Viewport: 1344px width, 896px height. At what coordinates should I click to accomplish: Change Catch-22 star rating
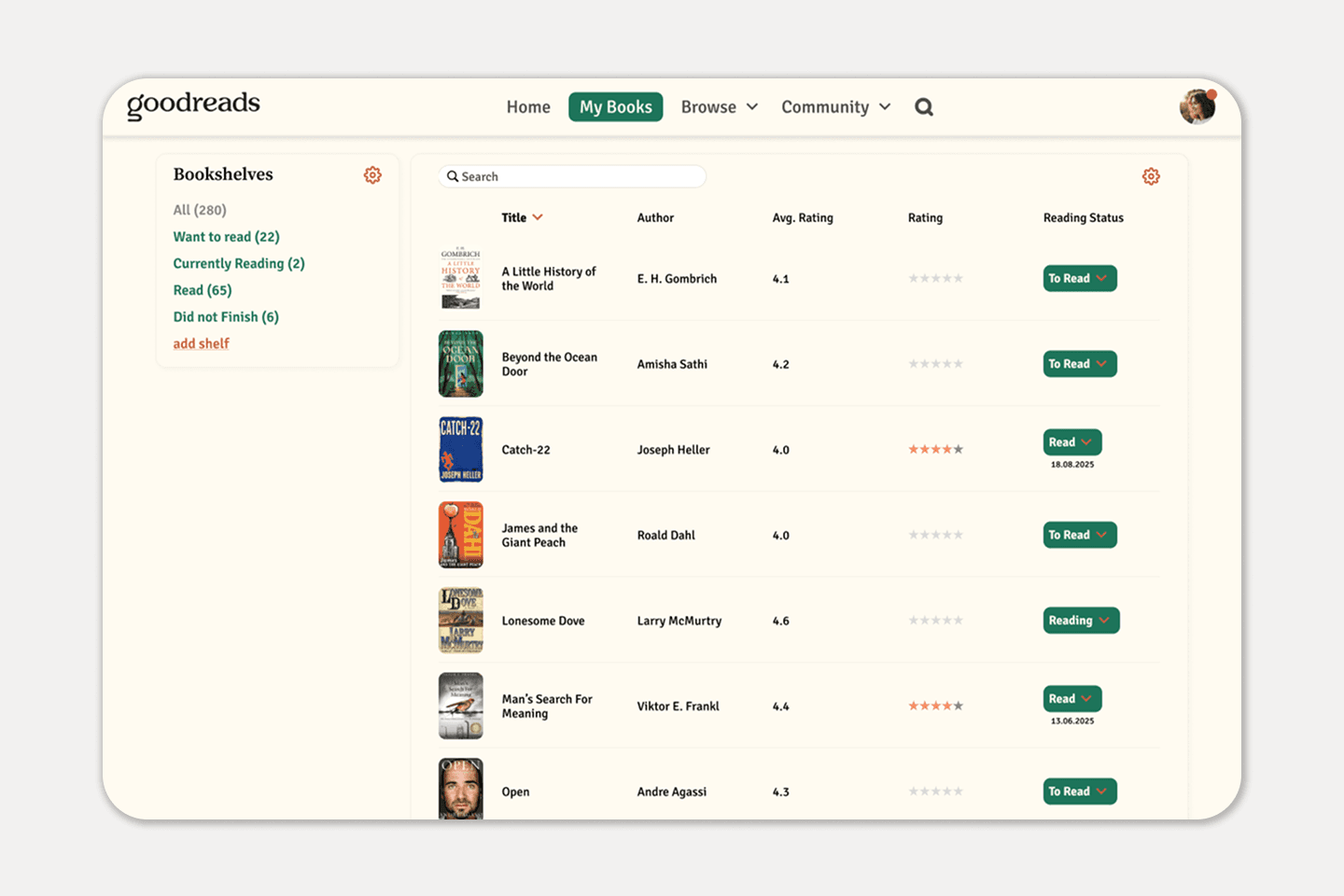(936, 449)
